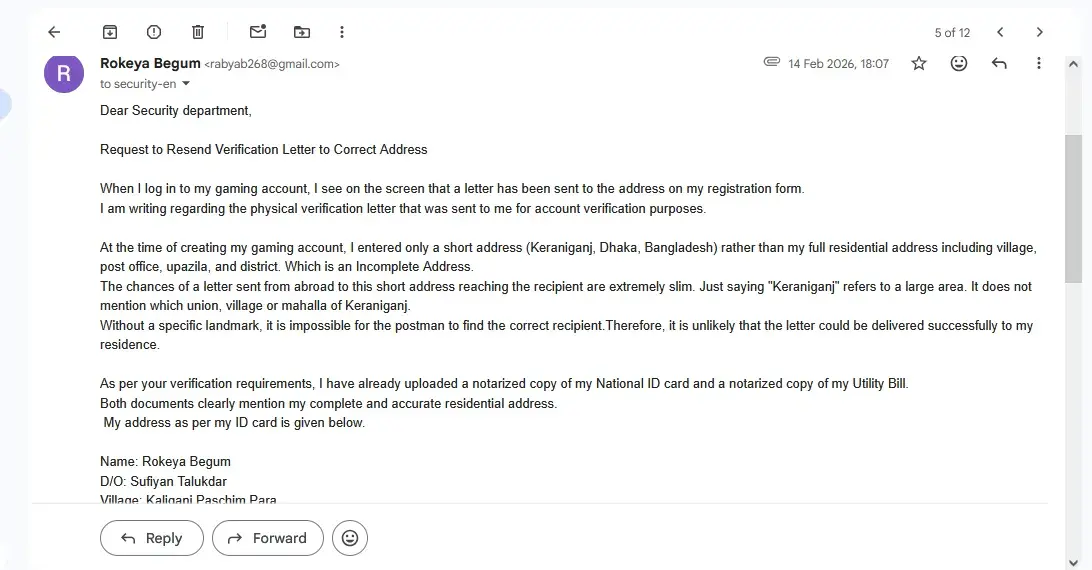Open emoji reaction button beside Forward
Viewport: 1092px width, 570px height.
349,538
